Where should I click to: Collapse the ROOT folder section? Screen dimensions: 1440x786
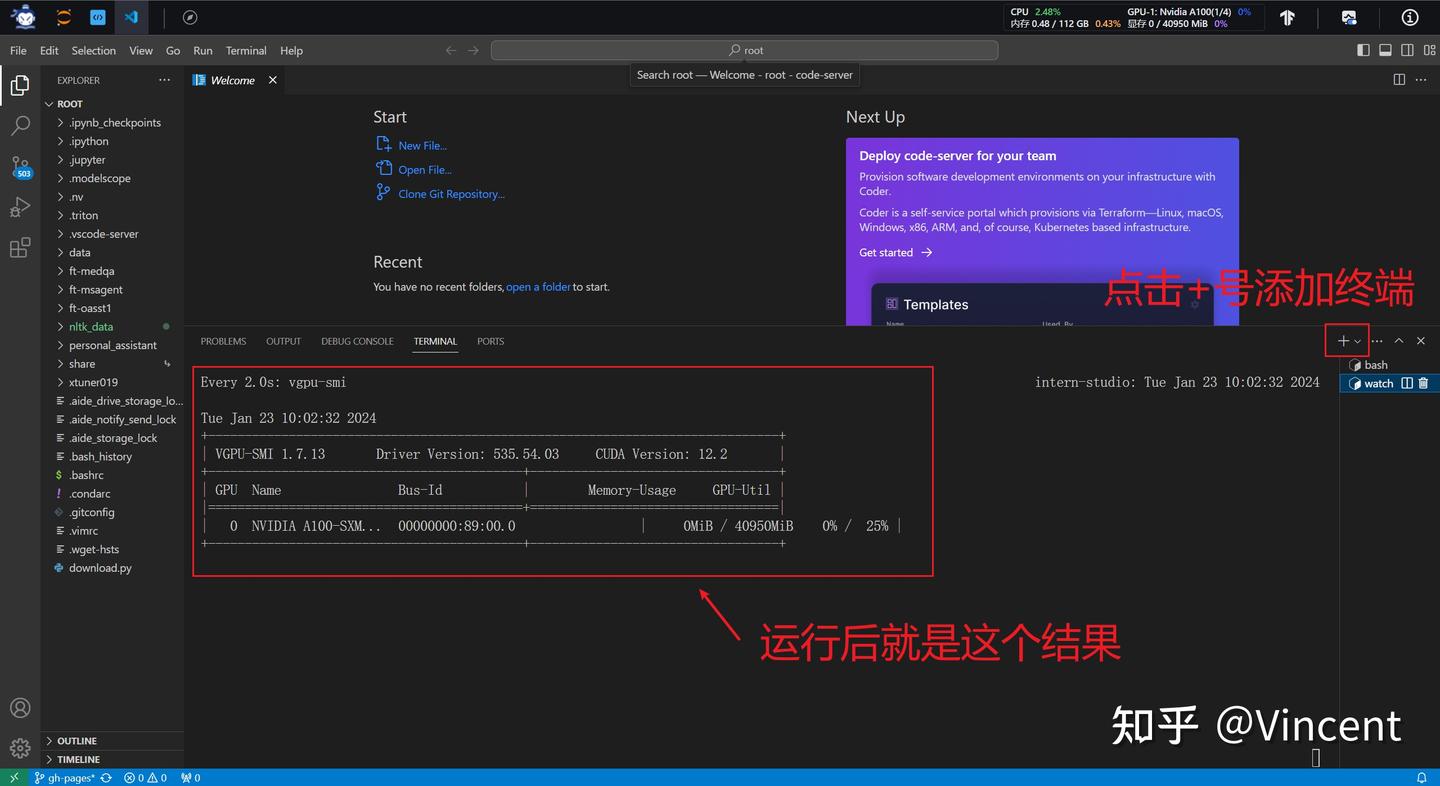(x=112, y=104)
